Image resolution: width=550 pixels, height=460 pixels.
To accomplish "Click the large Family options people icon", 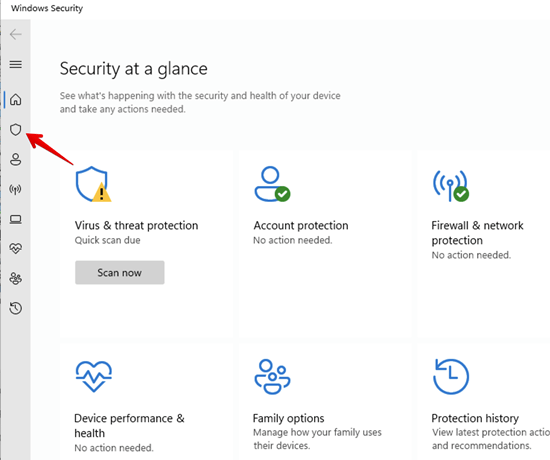I will pos(272,377).
